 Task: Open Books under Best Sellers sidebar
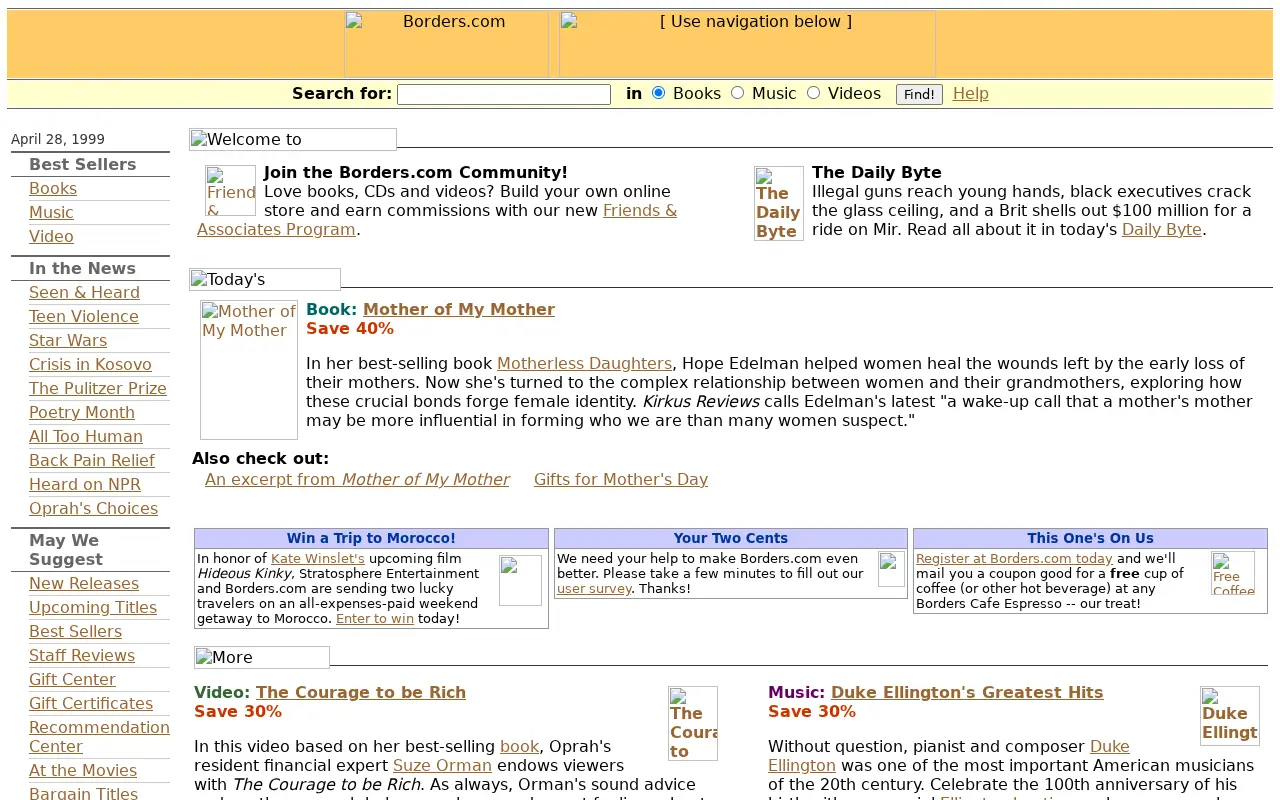(53, 188)
